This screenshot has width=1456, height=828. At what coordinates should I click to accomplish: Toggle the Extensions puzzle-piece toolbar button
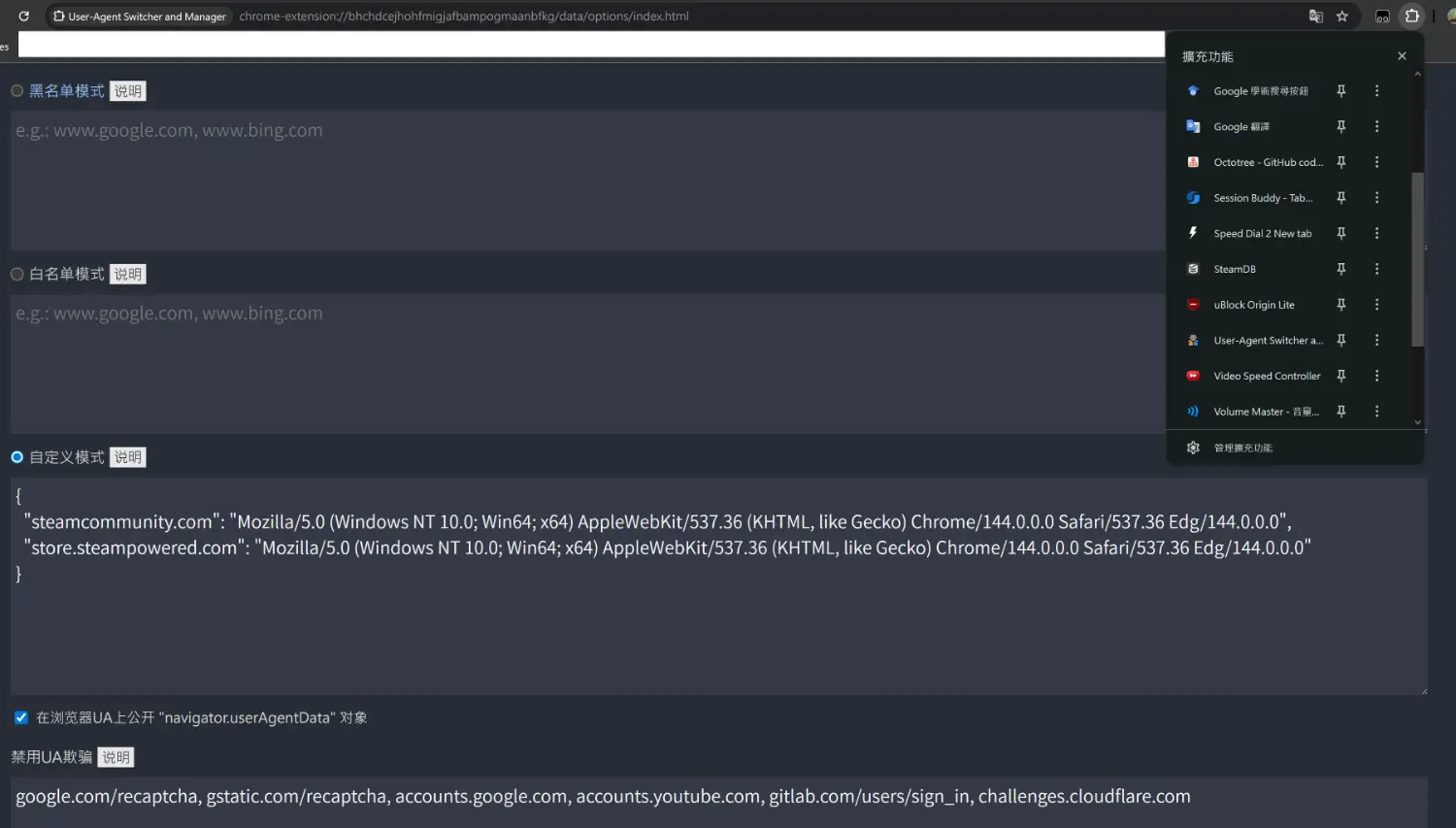click(1412, 17)
